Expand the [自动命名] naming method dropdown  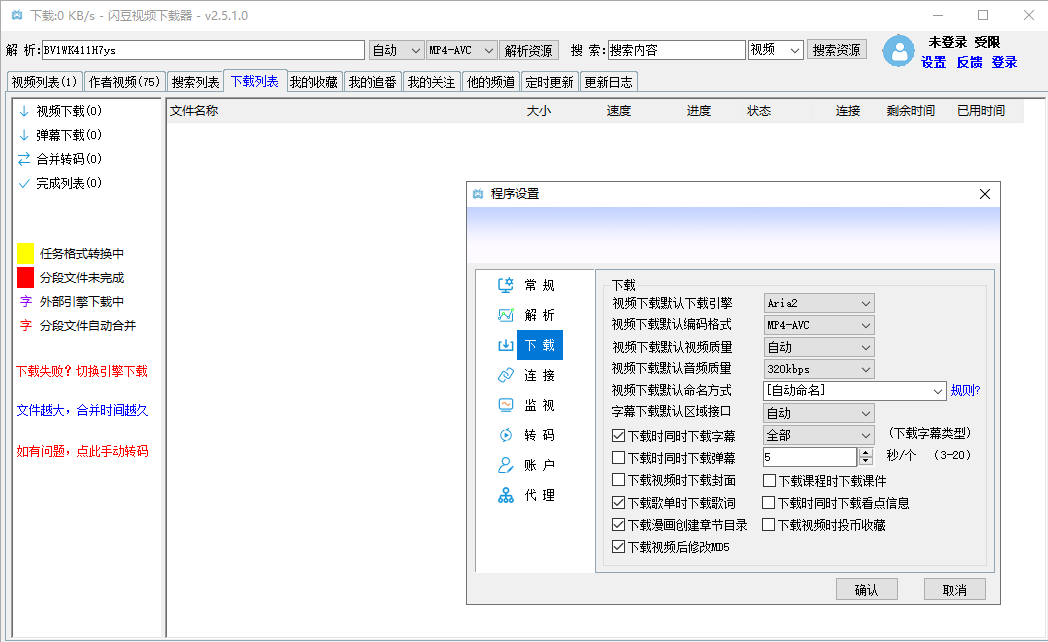[854, 391]
